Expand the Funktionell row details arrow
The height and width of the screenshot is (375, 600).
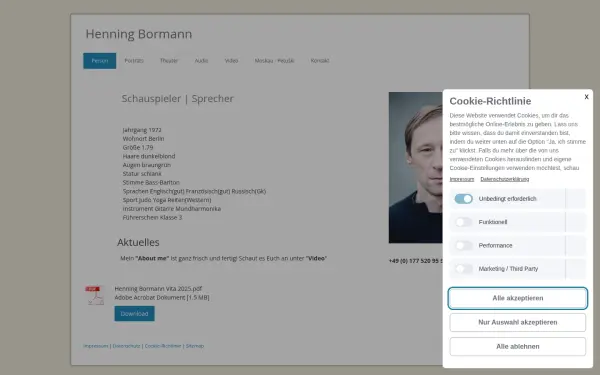pyautogui.click(x=576, y=222)
